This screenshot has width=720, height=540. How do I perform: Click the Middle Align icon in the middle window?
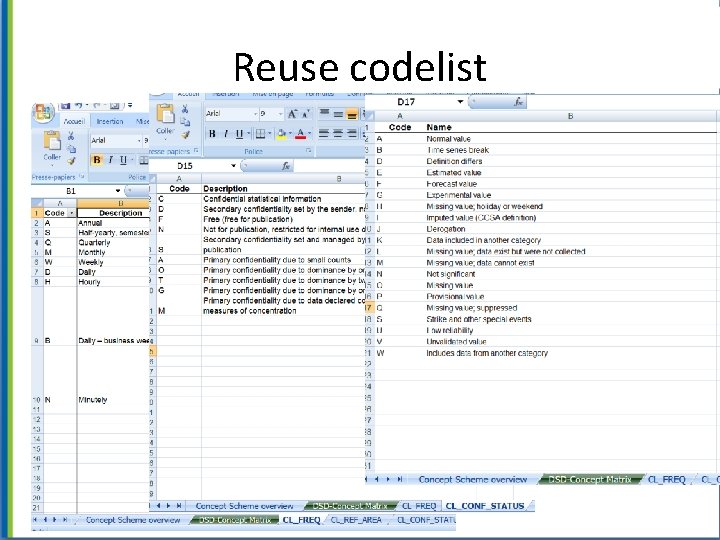tap(338, 114)
